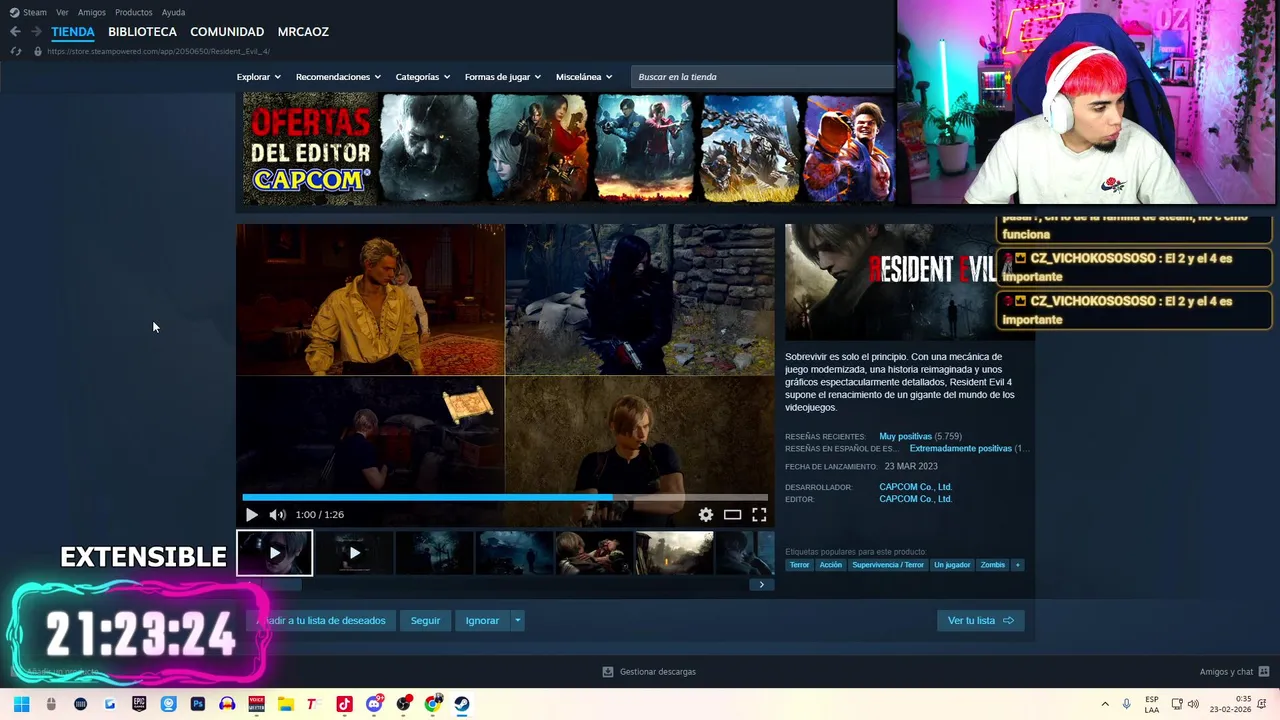
Task: Expand more tags with plus button
Action: click(1018, 565)
